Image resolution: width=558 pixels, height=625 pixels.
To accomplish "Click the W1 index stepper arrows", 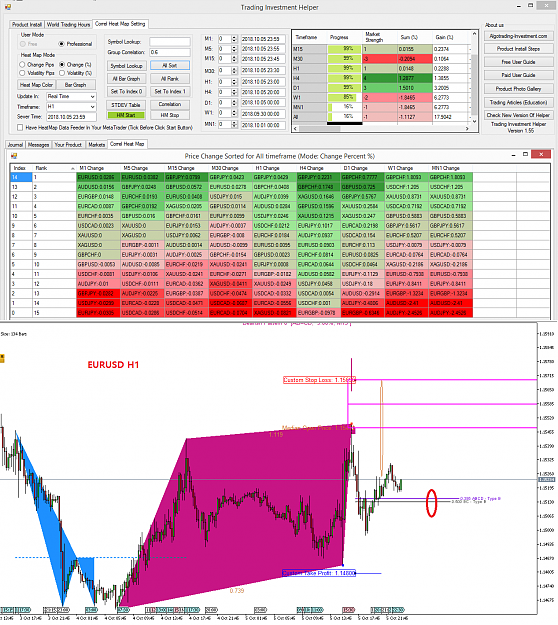I will click(x=234, y=114).
